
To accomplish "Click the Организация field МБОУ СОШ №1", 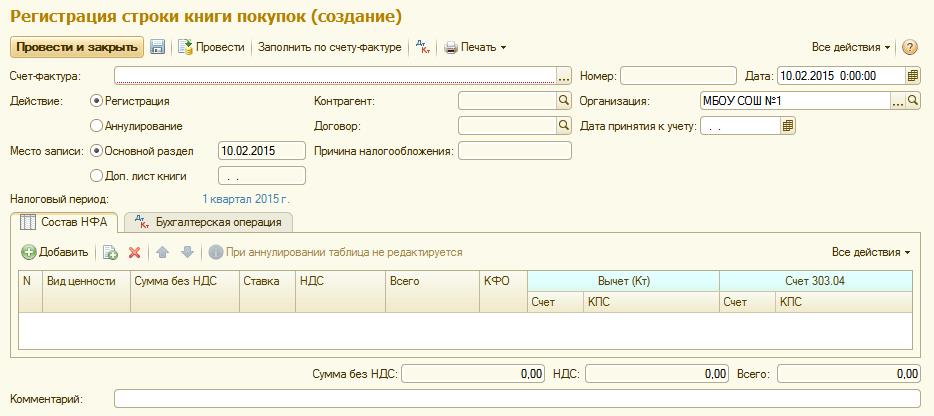I will [x=795, y=101].
